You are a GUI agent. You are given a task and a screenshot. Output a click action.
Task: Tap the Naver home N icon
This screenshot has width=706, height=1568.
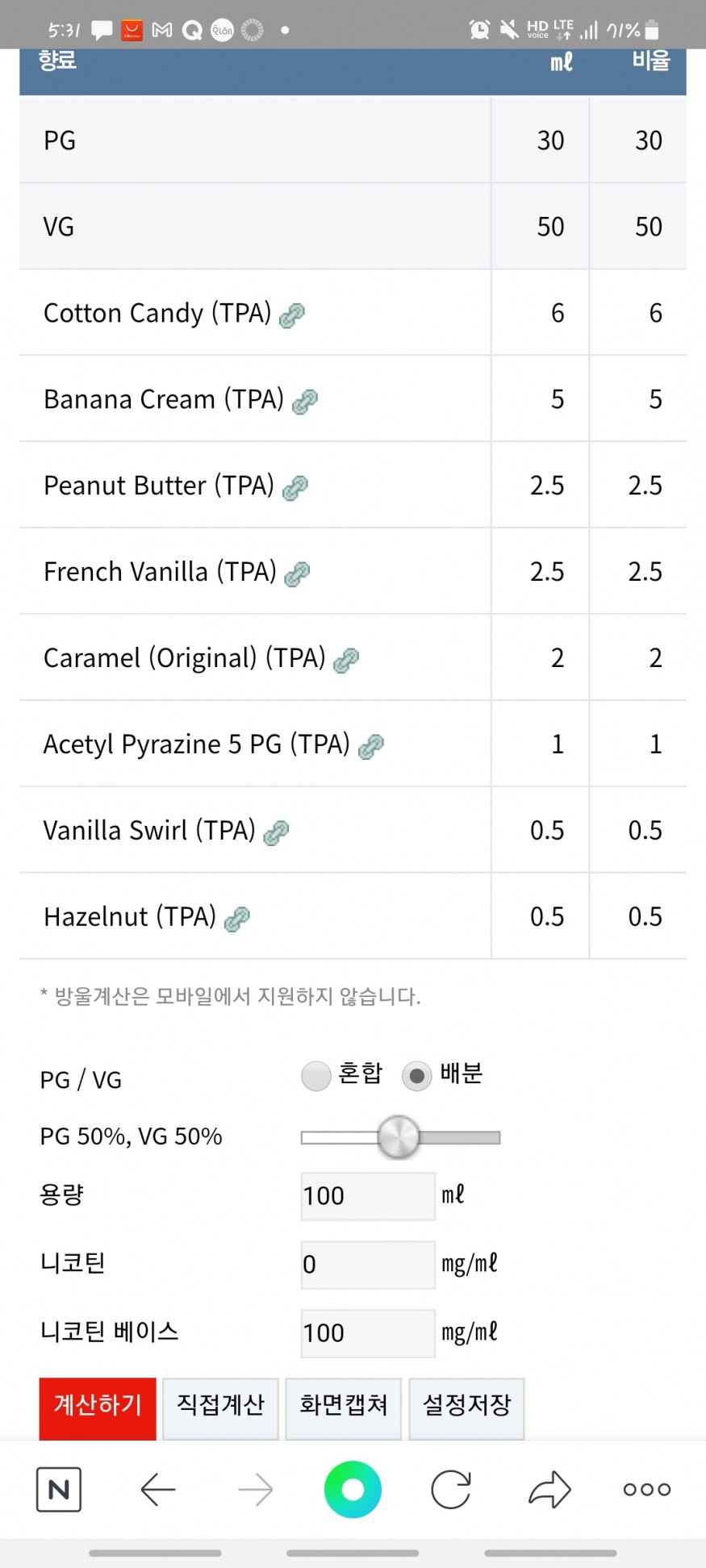click(x=59, y=1489)
